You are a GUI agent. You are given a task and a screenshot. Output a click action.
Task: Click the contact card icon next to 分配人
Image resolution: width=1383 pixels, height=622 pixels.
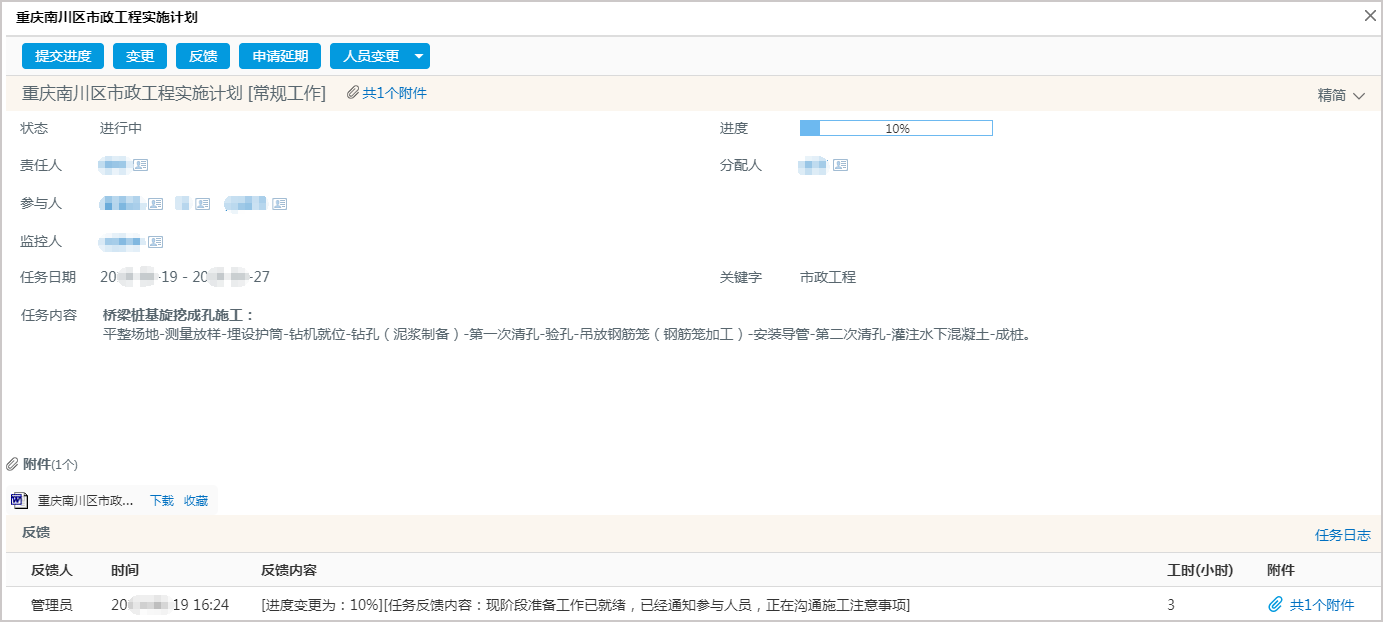tap(839, 165)
